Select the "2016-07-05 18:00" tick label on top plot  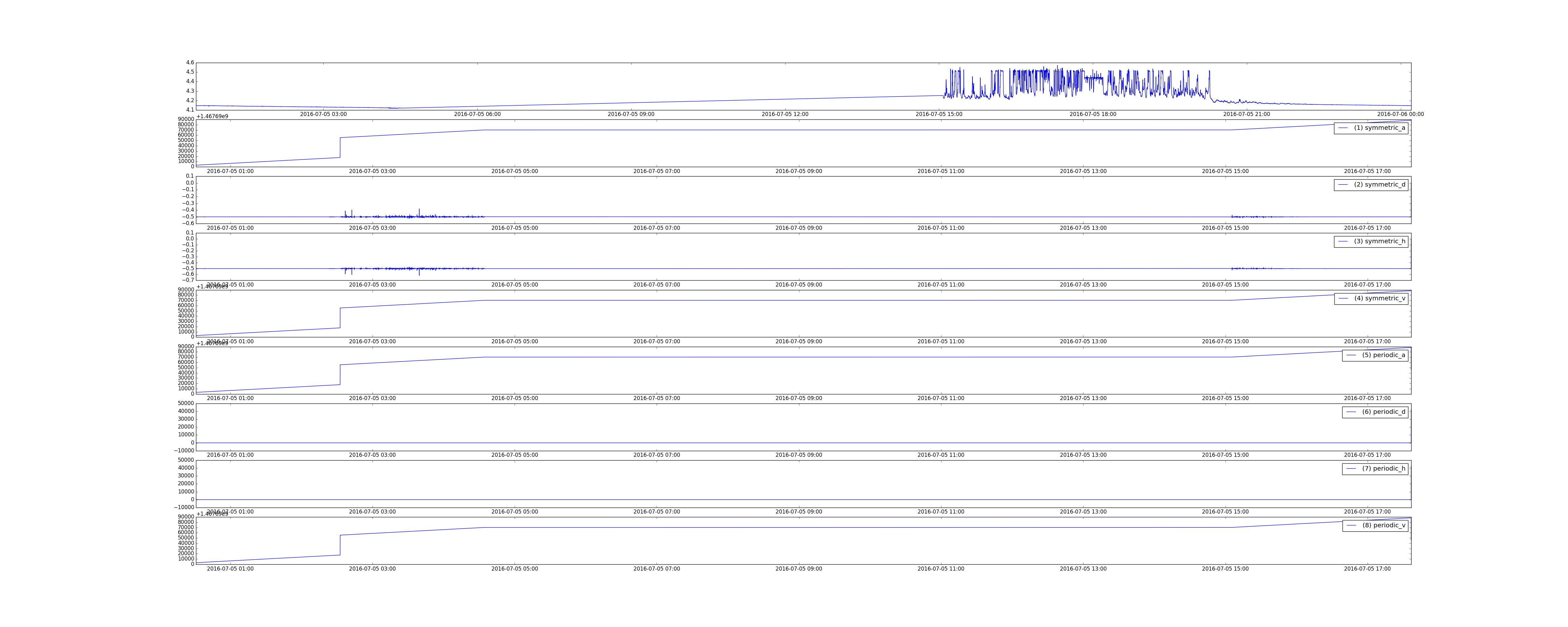[x=1093, y=114]
